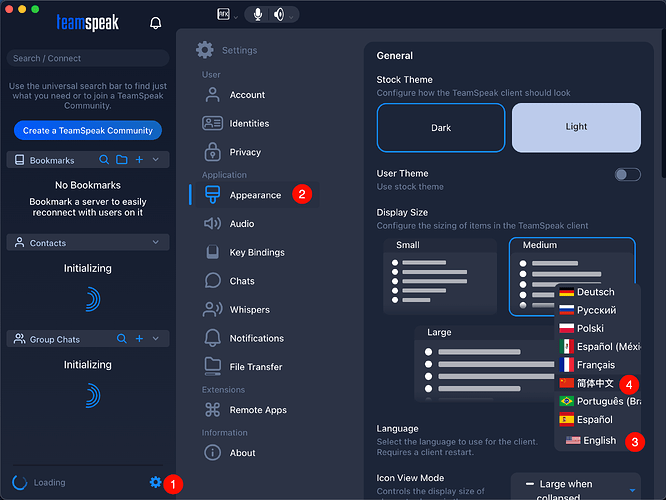Click the Audio speaker icon

212,223
